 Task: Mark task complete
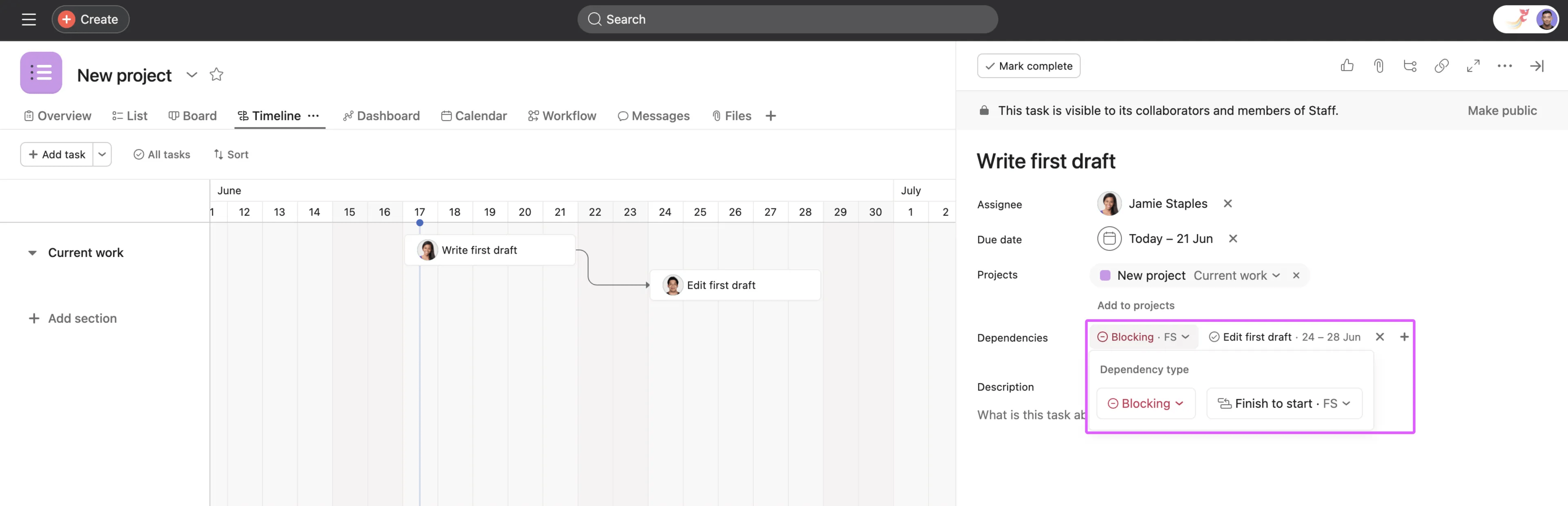tap(1028, 66)
